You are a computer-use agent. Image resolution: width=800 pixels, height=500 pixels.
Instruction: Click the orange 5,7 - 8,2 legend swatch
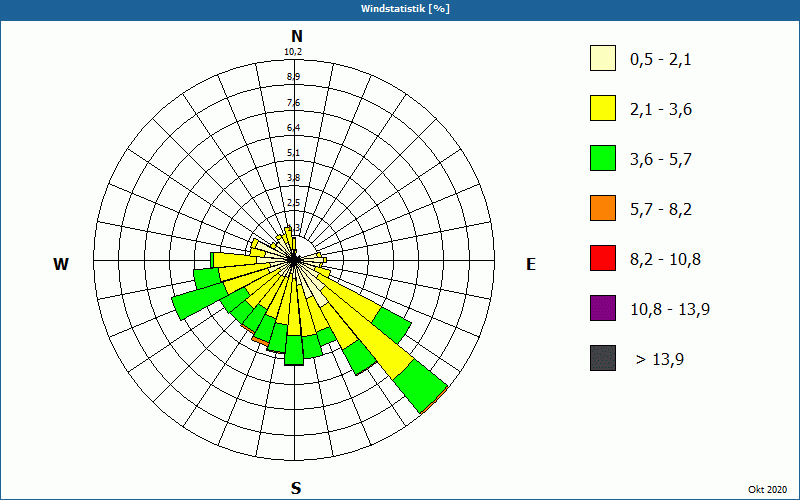pyautogui.click(x=603, y=208)
